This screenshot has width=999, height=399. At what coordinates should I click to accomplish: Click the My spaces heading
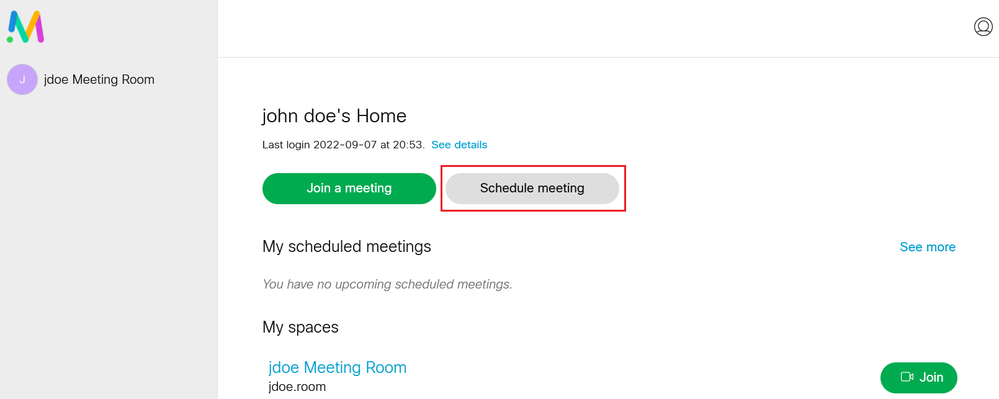pos(300,328)
